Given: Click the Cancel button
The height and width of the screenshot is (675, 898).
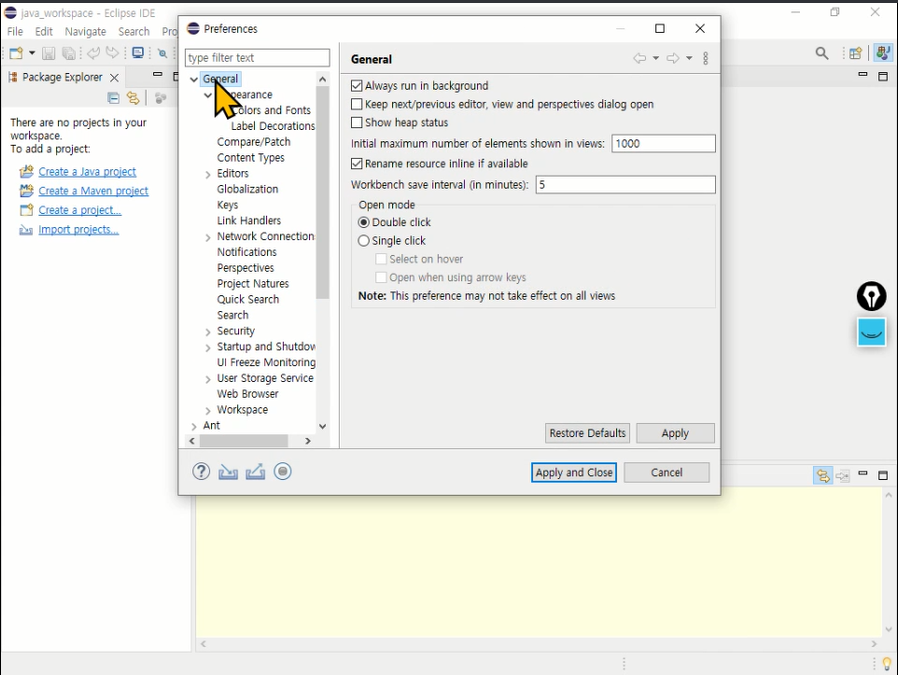Looking at the screenshot, I should pyautogui.click(x=667, y=472).
